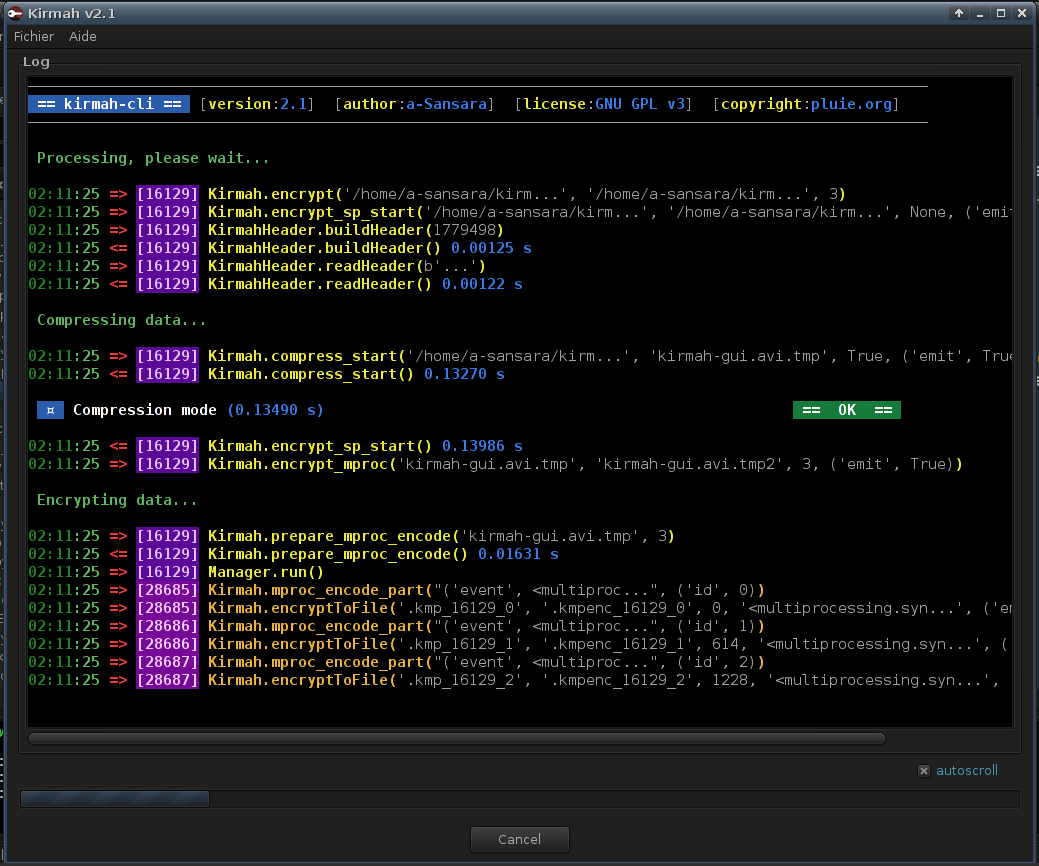Viewport: 1039px width, 866px height.
Task: Click the autoscroll label text
Action: [966, 770]
